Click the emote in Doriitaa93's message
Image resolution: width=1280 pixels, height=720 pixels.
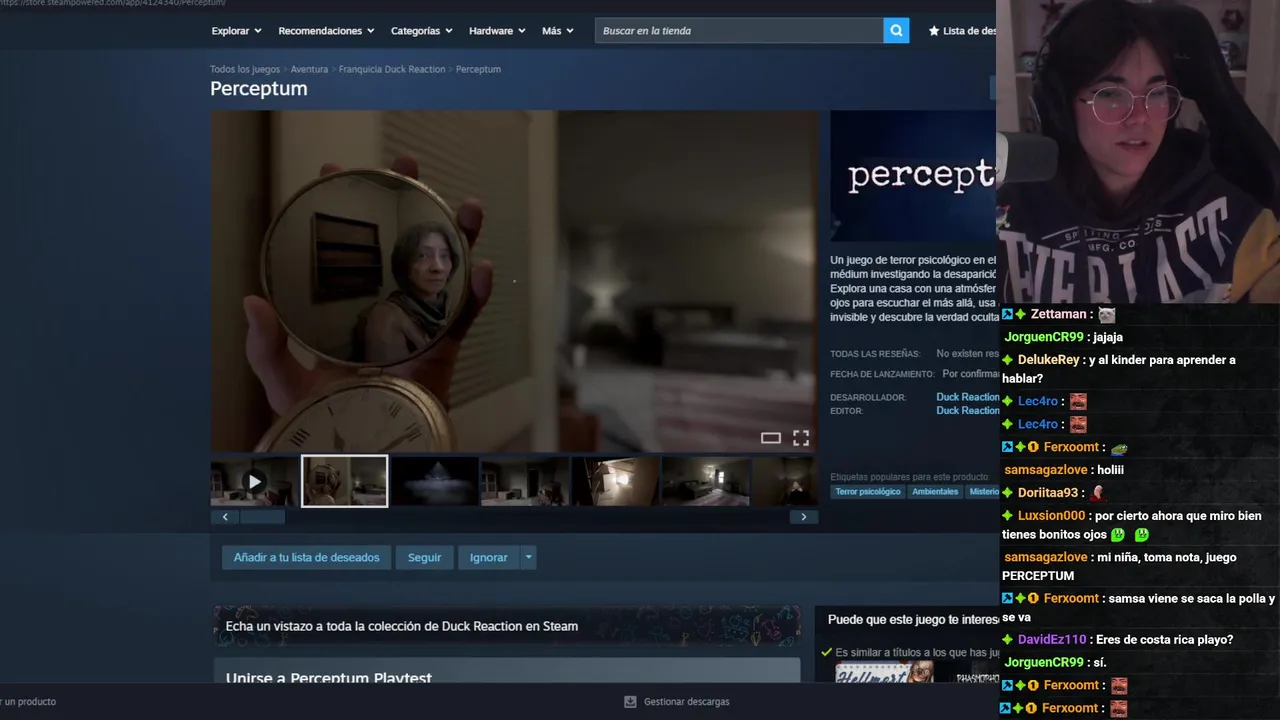1098,493
